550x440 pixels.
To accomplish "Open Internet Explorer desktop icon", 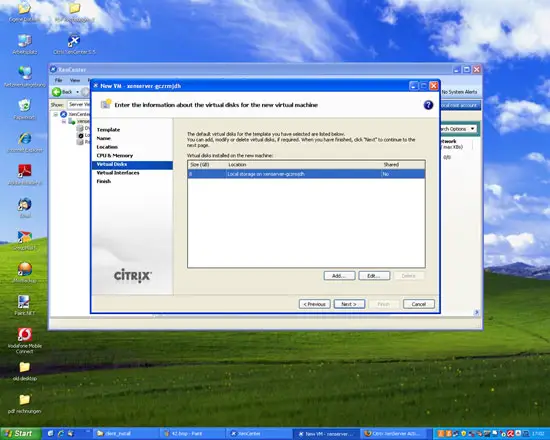I will tap(25, 142).
